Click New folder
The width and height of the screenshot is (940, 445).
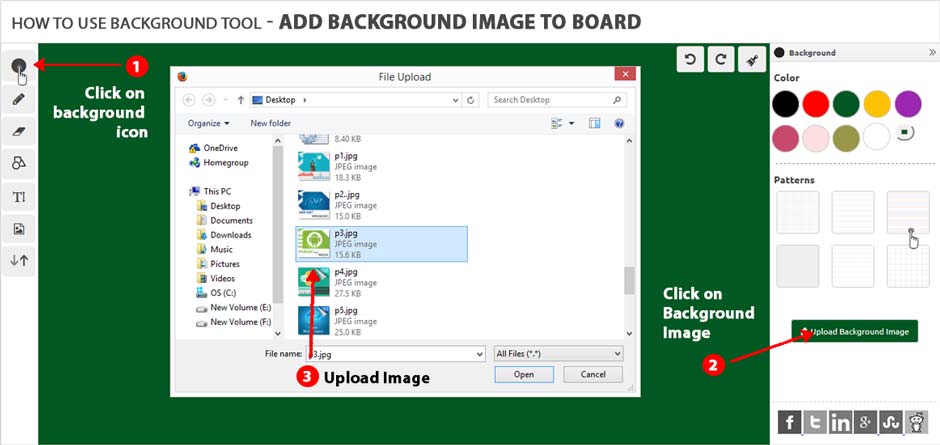pyautogui.click(x=270, y=123)
